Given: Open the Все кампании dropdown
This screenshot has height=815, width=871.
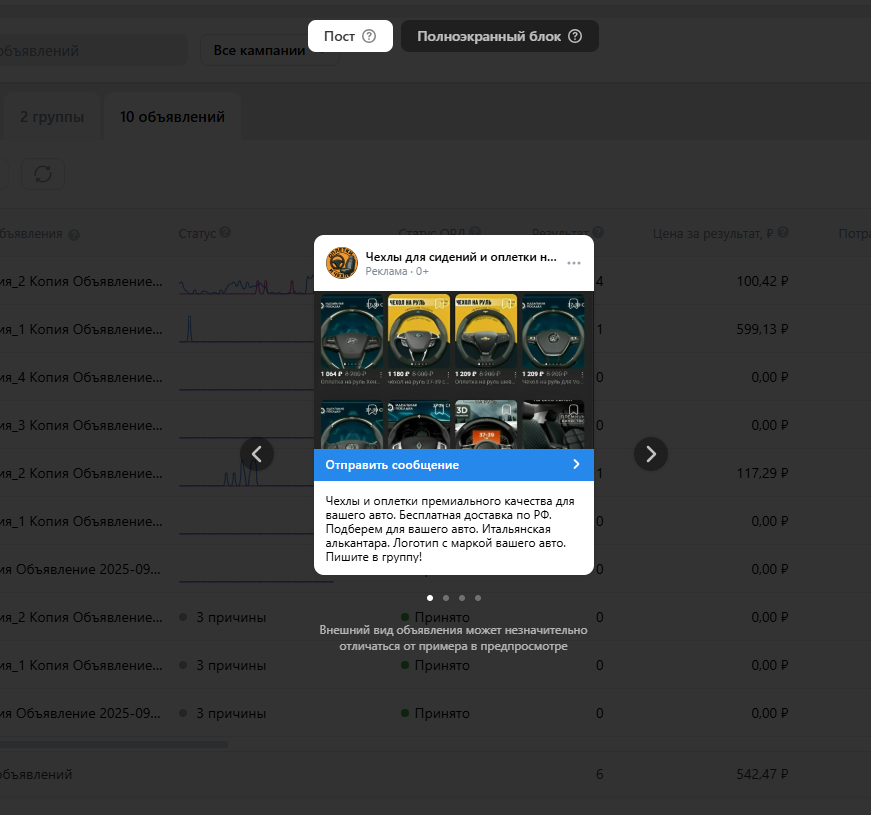Looking at the screenshot, I should point(258,50).
